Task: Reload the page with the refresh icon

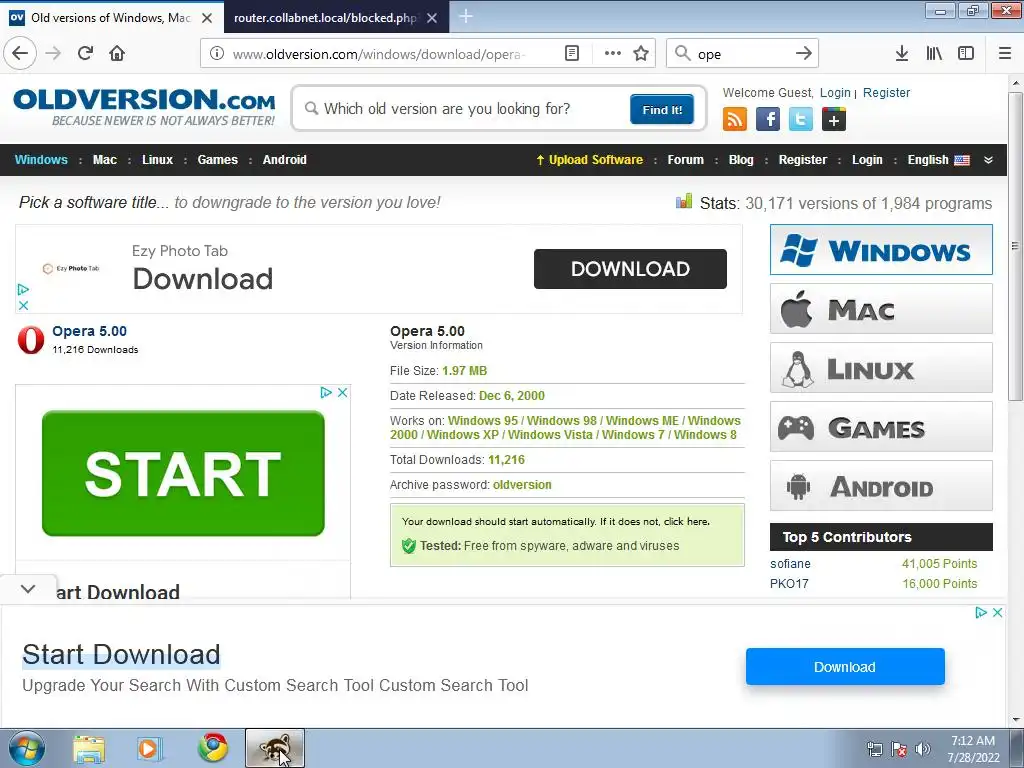Action: coord(85,53)
